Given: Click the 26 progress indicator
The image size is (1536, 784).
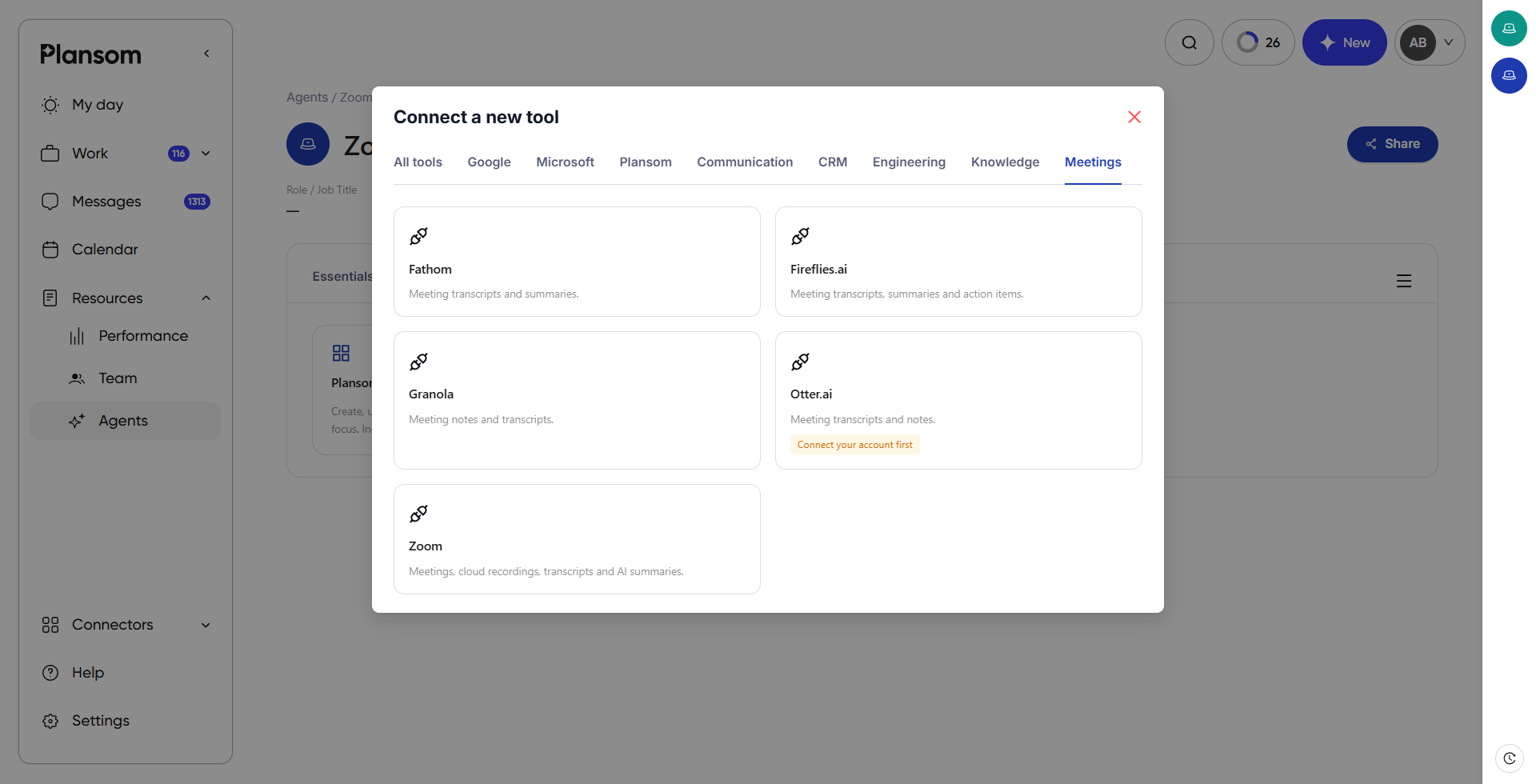Looking at the screenshot, I should [1258, 42].
